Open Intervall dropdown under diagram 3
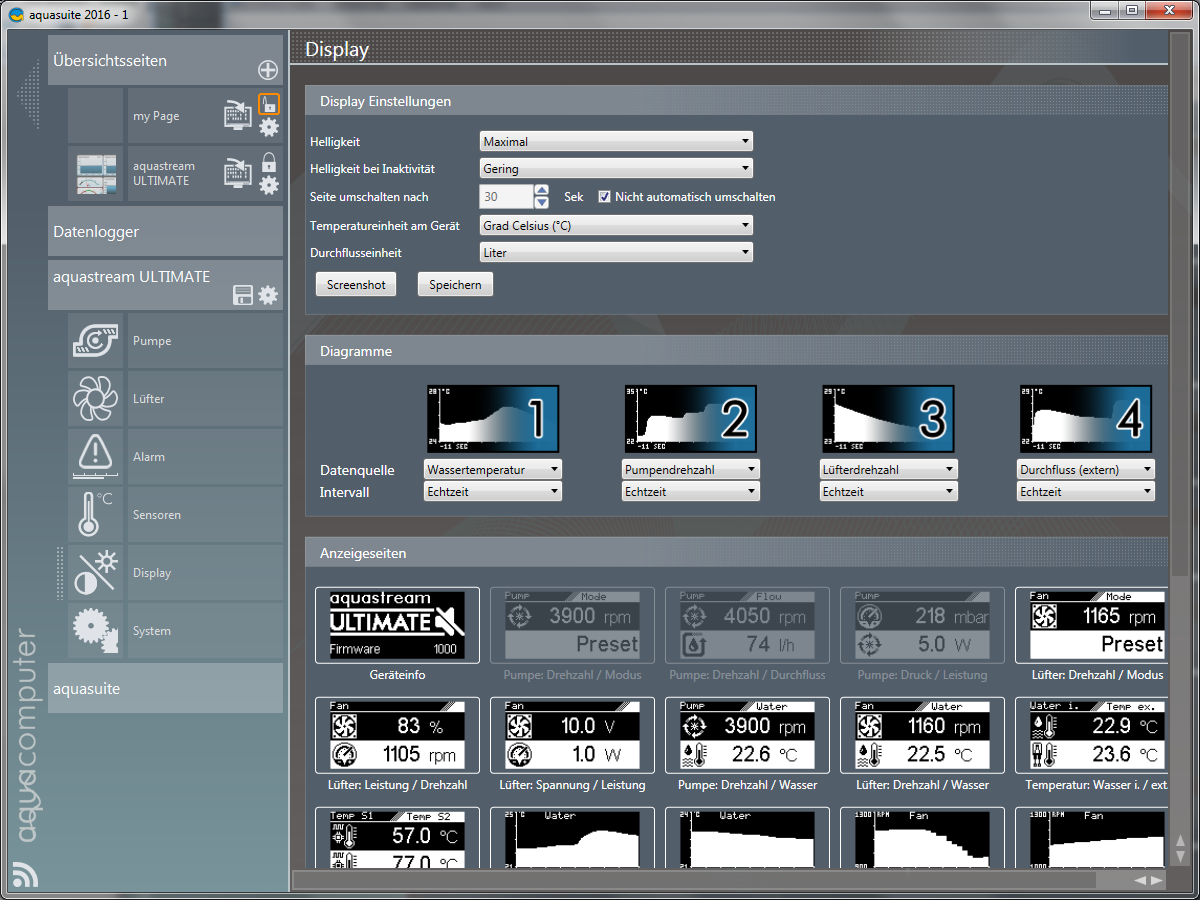This screenshot has width=1200, height=900. point(889,491)
